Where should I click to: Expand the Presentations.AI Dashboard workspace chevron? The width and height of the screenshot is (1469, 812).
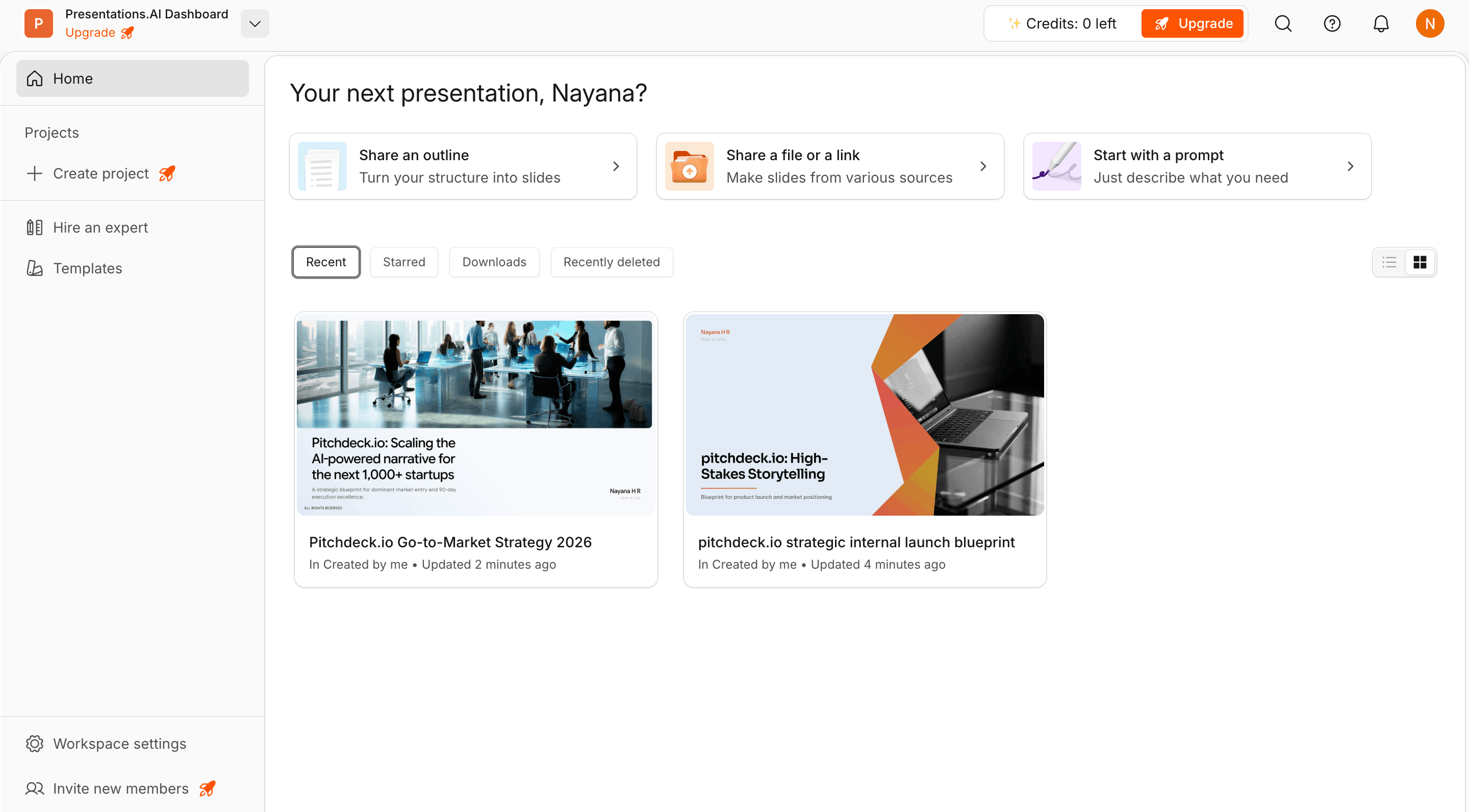pos(255,23)
